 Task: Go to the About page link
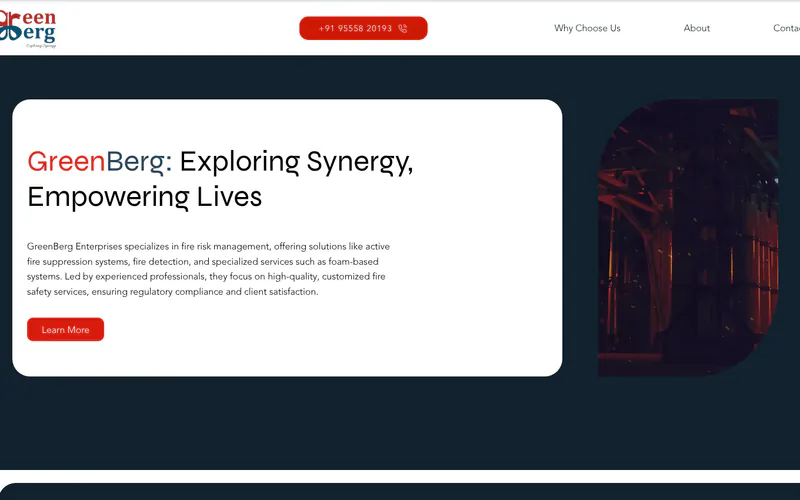pos(696,28)
